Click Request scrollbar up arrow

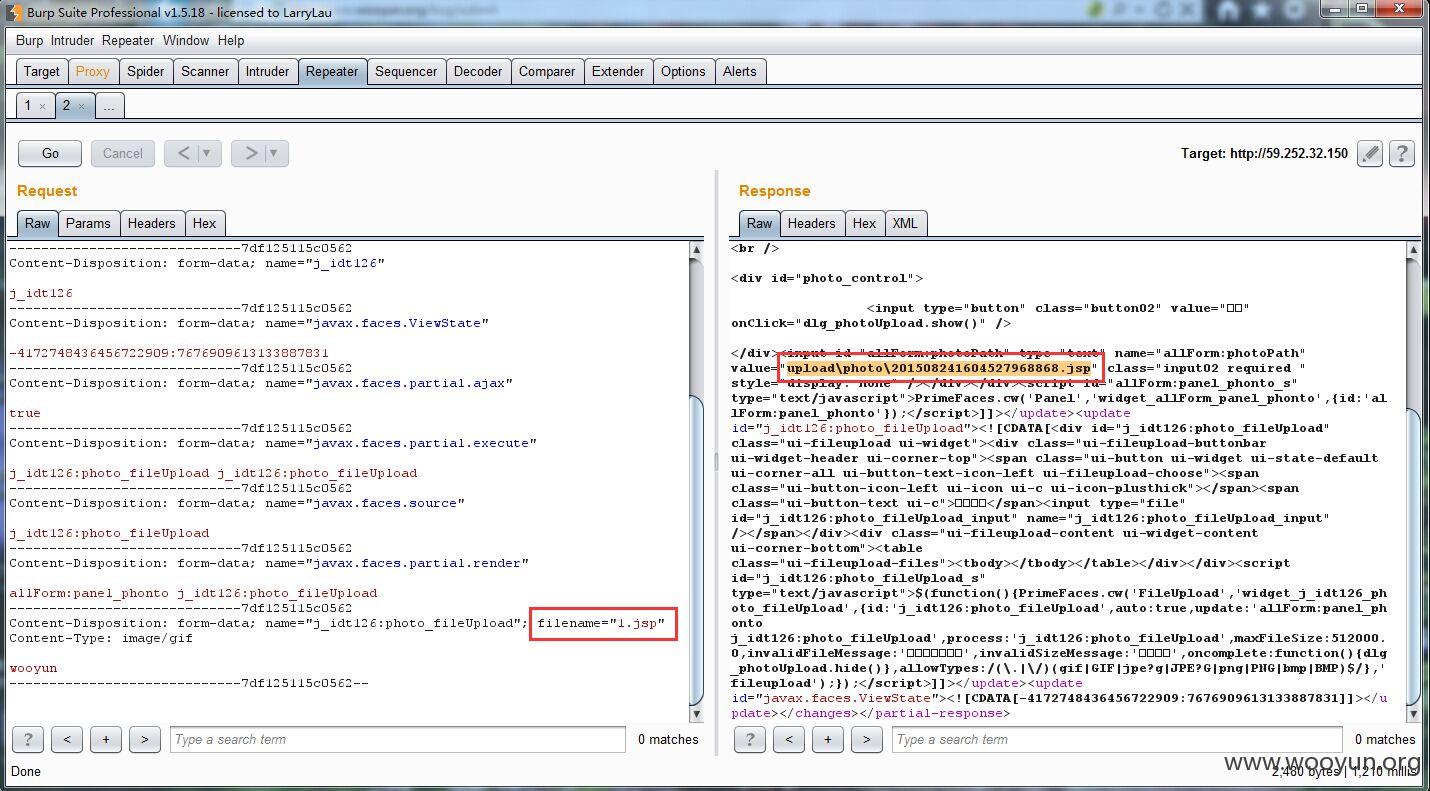[x=697, y=249]
